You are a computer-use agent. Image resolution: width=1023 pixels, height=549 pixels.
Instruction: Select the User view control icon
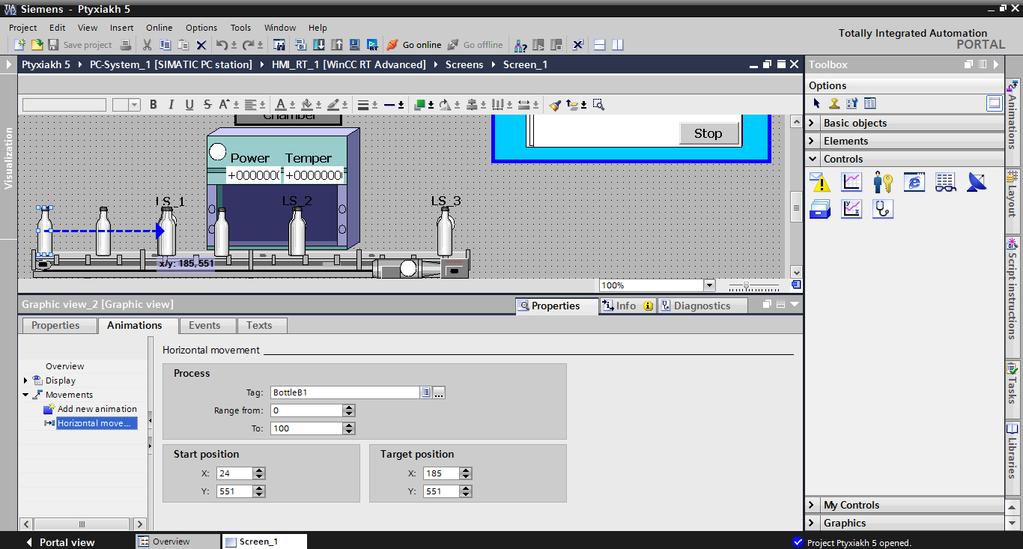coord(883,182)
